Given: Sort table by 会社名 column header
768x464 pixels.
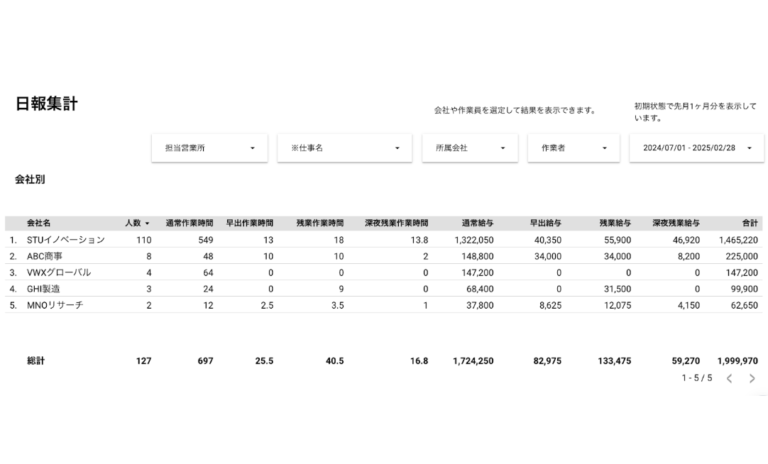Looking at the screenshot, I should 39,223.
